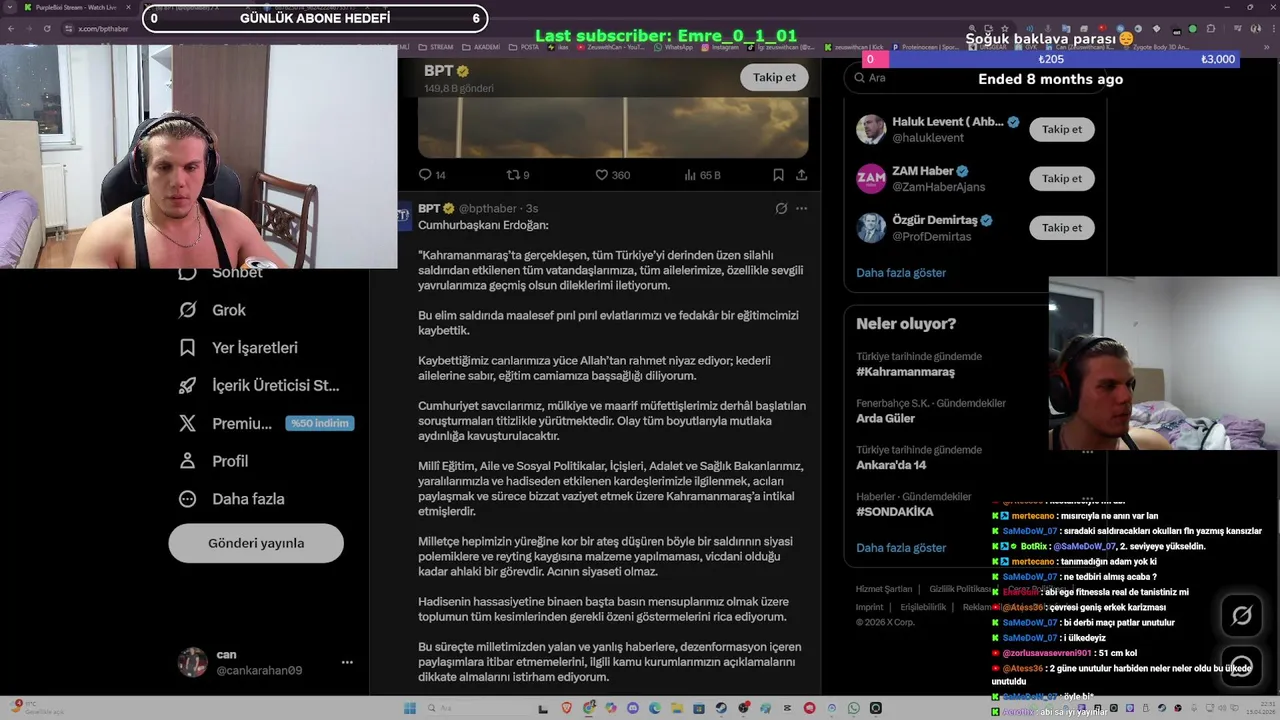Click the Ara search field

[x=975, y=77]
